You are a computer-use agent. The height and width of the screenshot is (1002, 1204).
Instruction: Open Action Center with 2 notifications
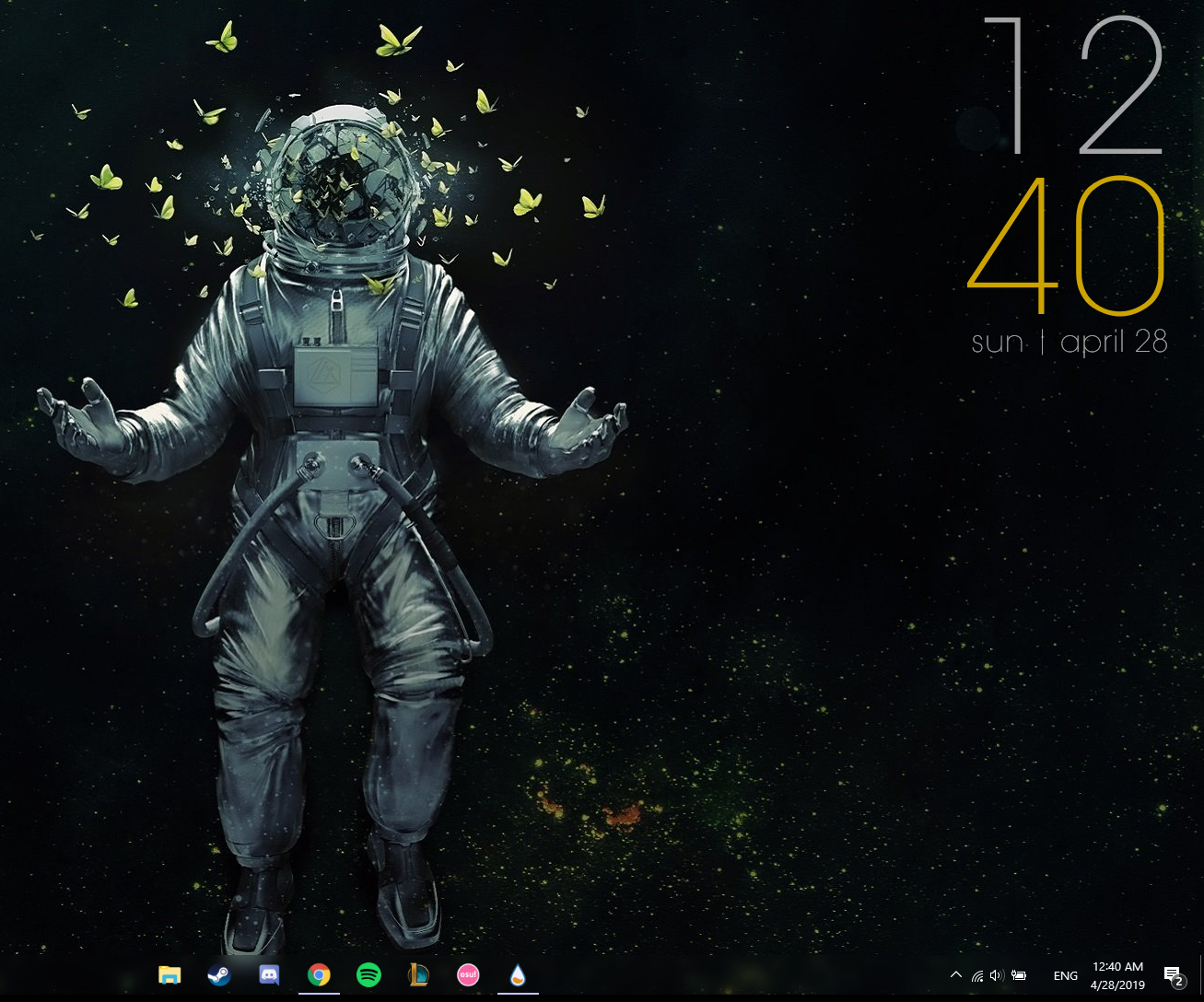tap(1172, 974)
